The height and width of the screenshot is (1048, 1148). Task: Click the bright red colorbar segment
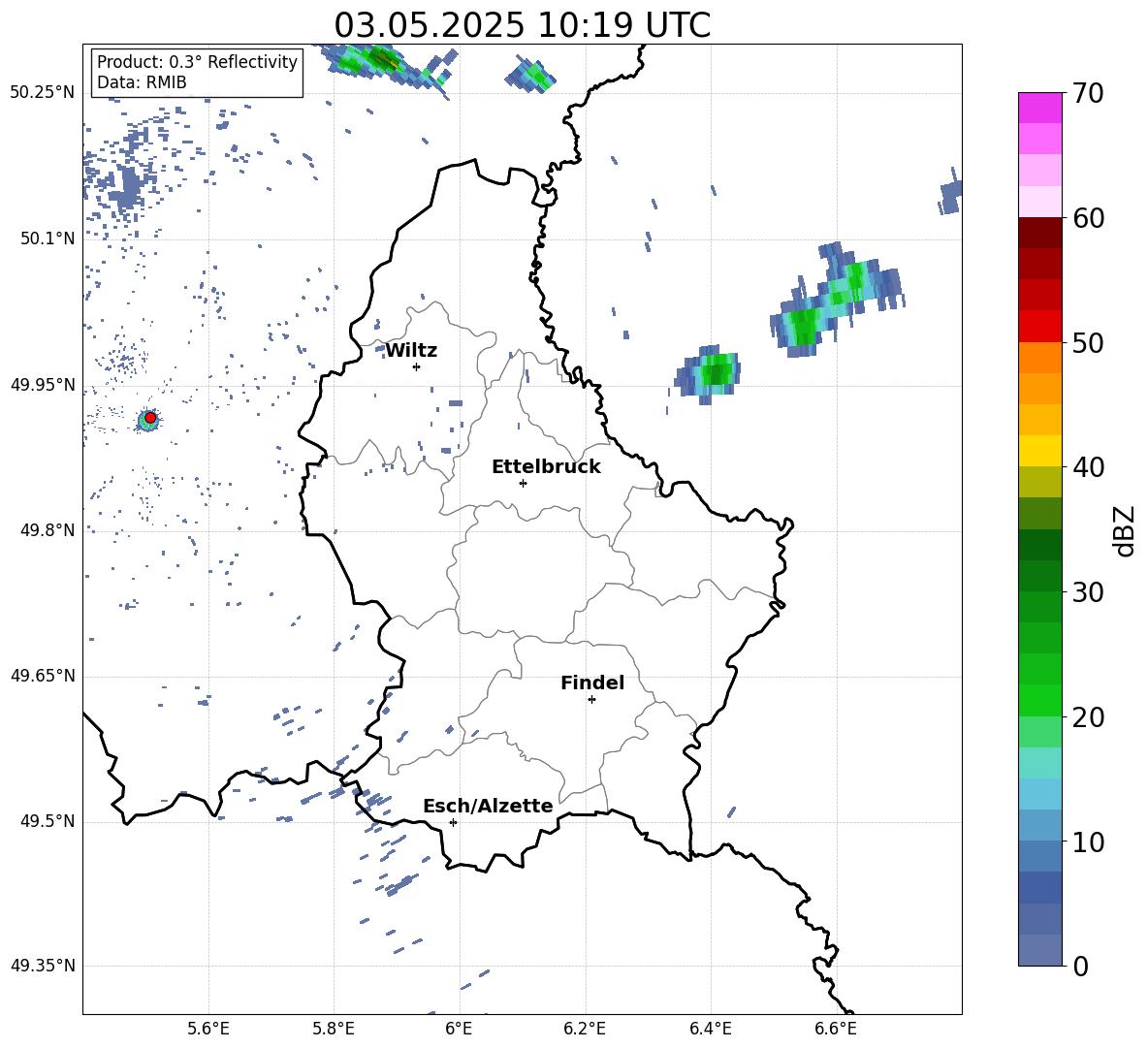[x=1039, y=327]
